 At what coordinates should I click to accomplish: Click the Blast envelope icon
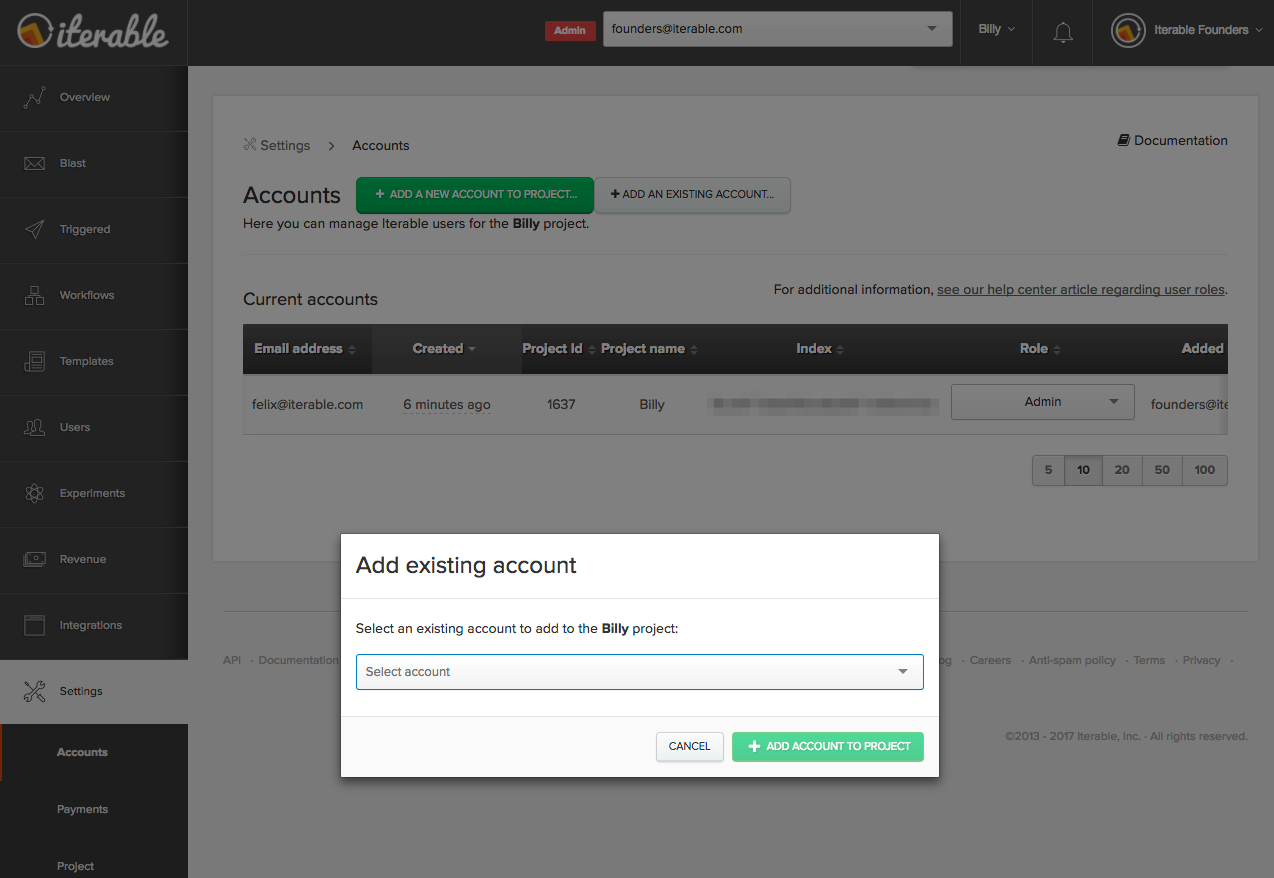coord(35,163)
